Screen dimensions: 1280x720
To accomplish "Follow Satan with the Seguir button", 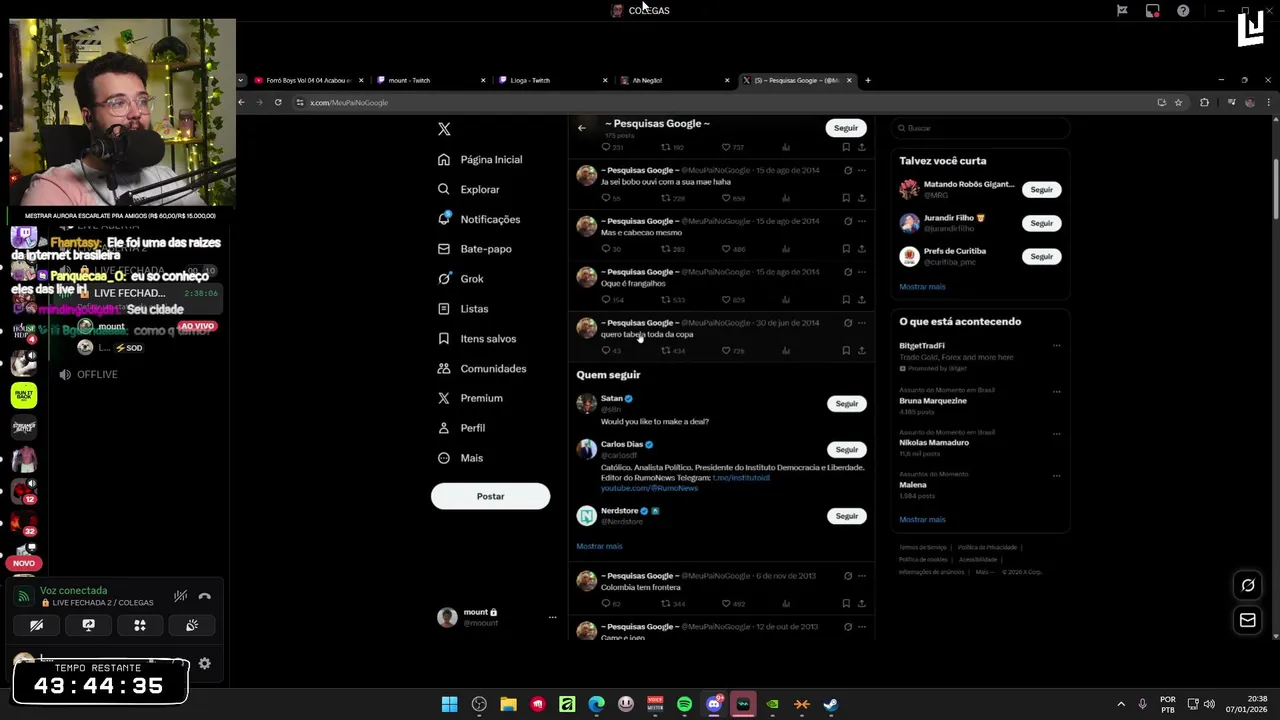I will coord(847,403).
